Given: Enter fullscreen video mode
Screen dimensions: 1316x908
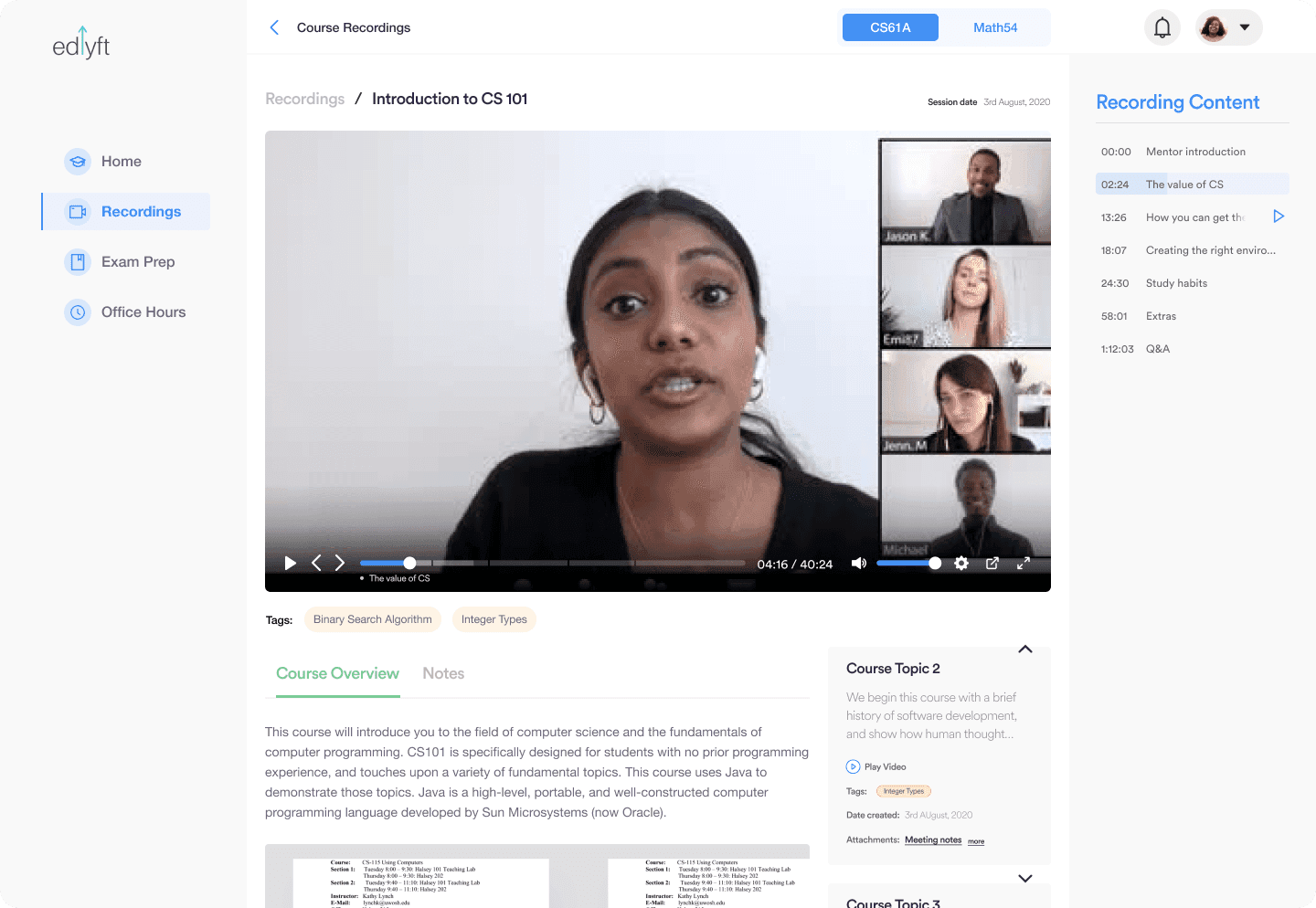Looking at the screenshot, I should click(x=1024, y=564).
